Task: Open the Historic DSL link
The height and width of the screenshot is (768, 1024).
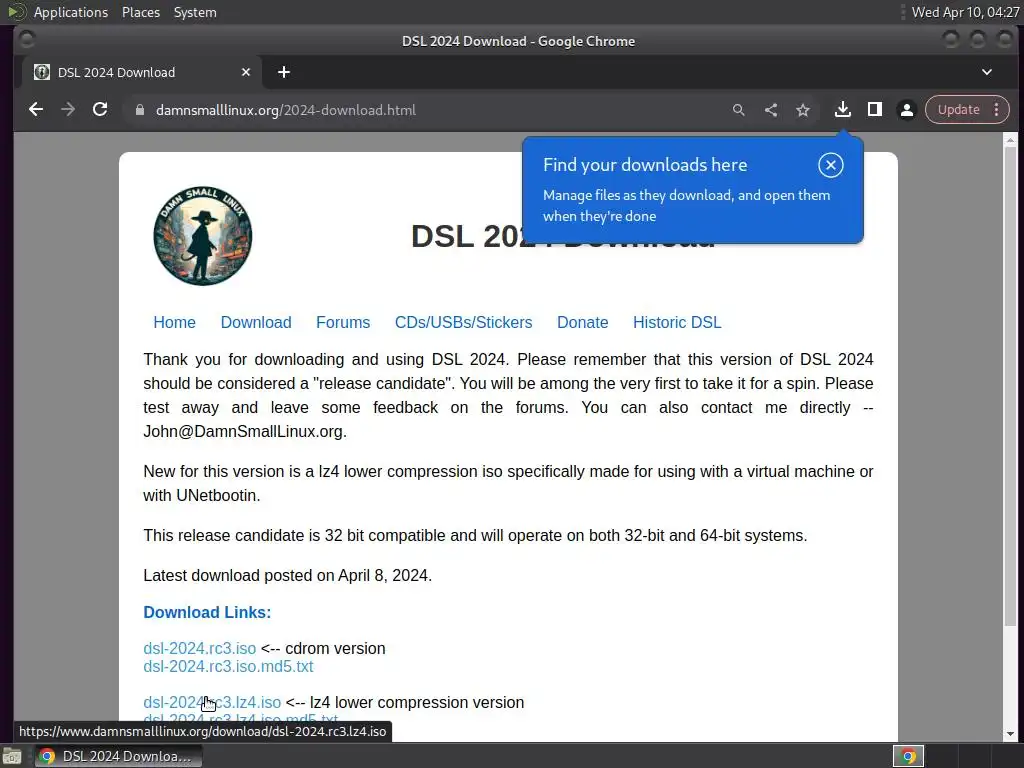Action: (x=677, y=323)
